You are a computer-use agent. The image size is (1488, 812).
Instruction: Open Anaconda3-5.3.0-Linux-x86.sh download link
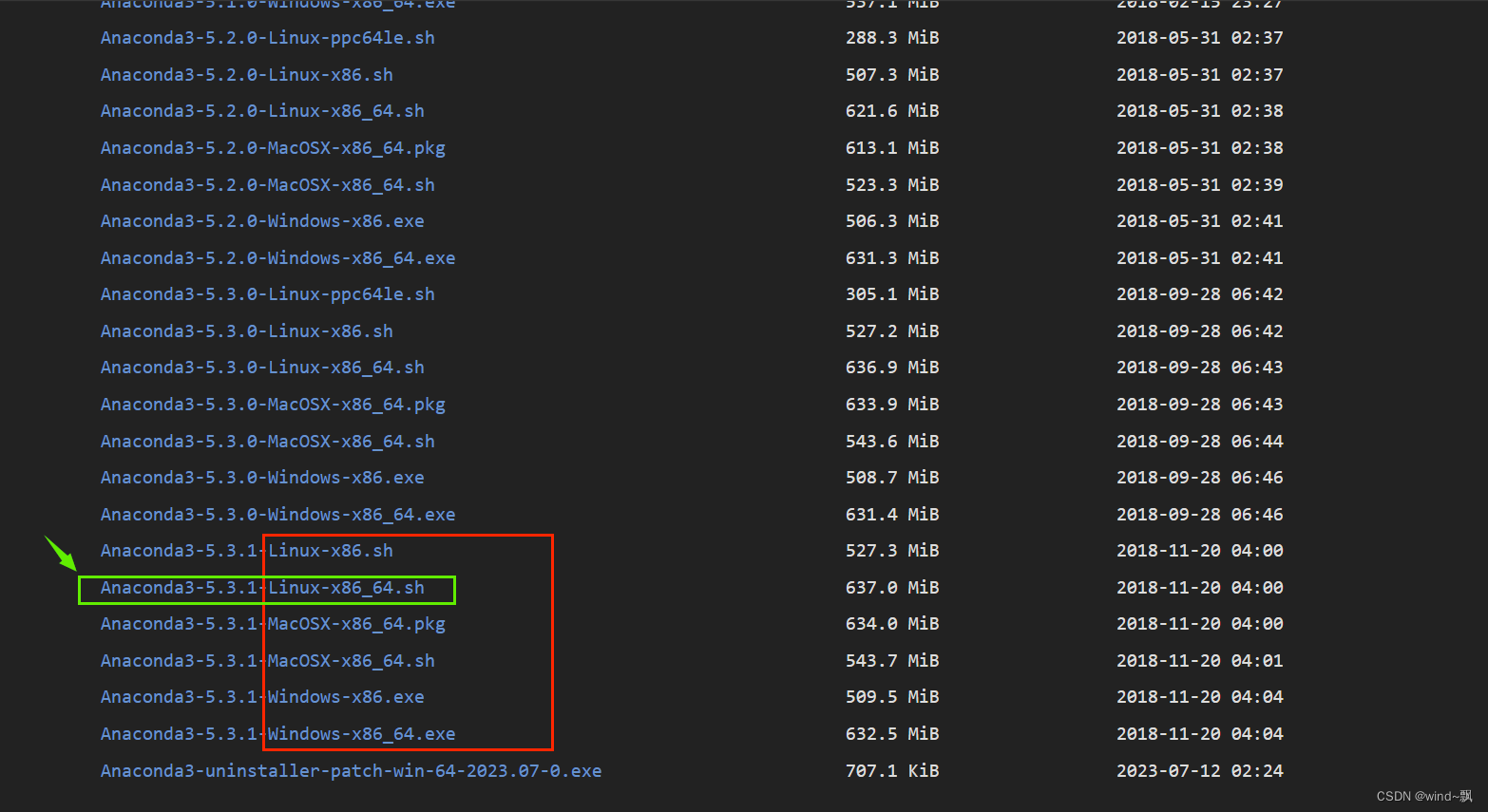[246, 330]
